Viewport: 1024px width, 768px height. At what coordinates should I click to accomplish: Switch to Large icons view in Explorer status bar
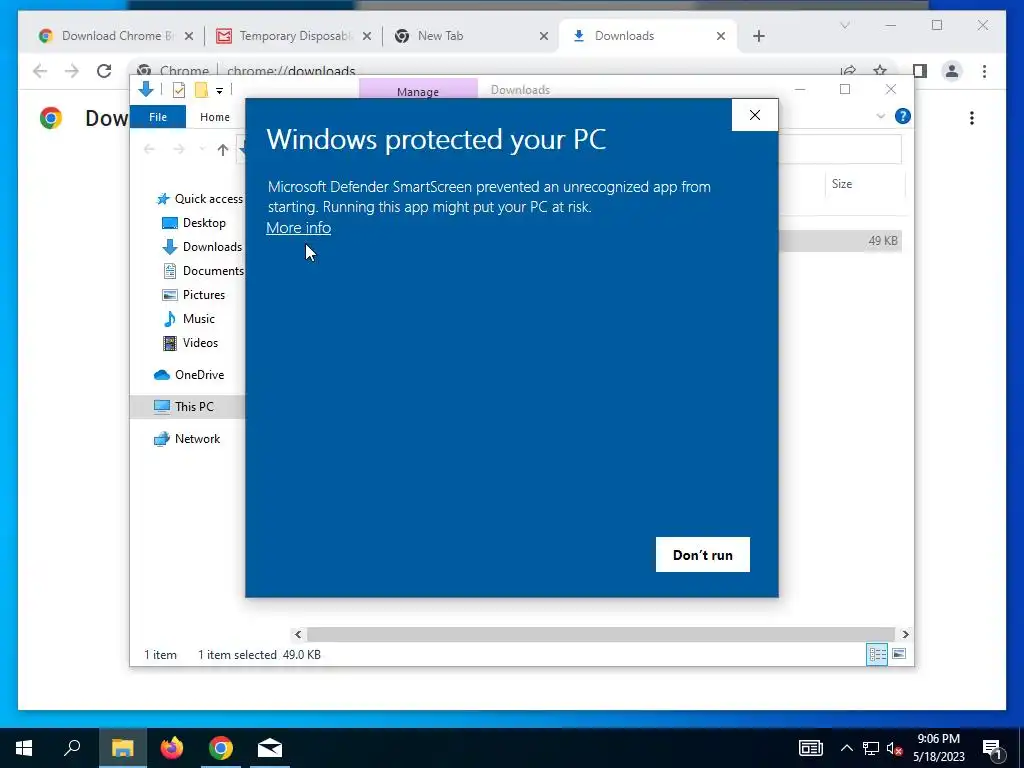[x=899, y=654]
